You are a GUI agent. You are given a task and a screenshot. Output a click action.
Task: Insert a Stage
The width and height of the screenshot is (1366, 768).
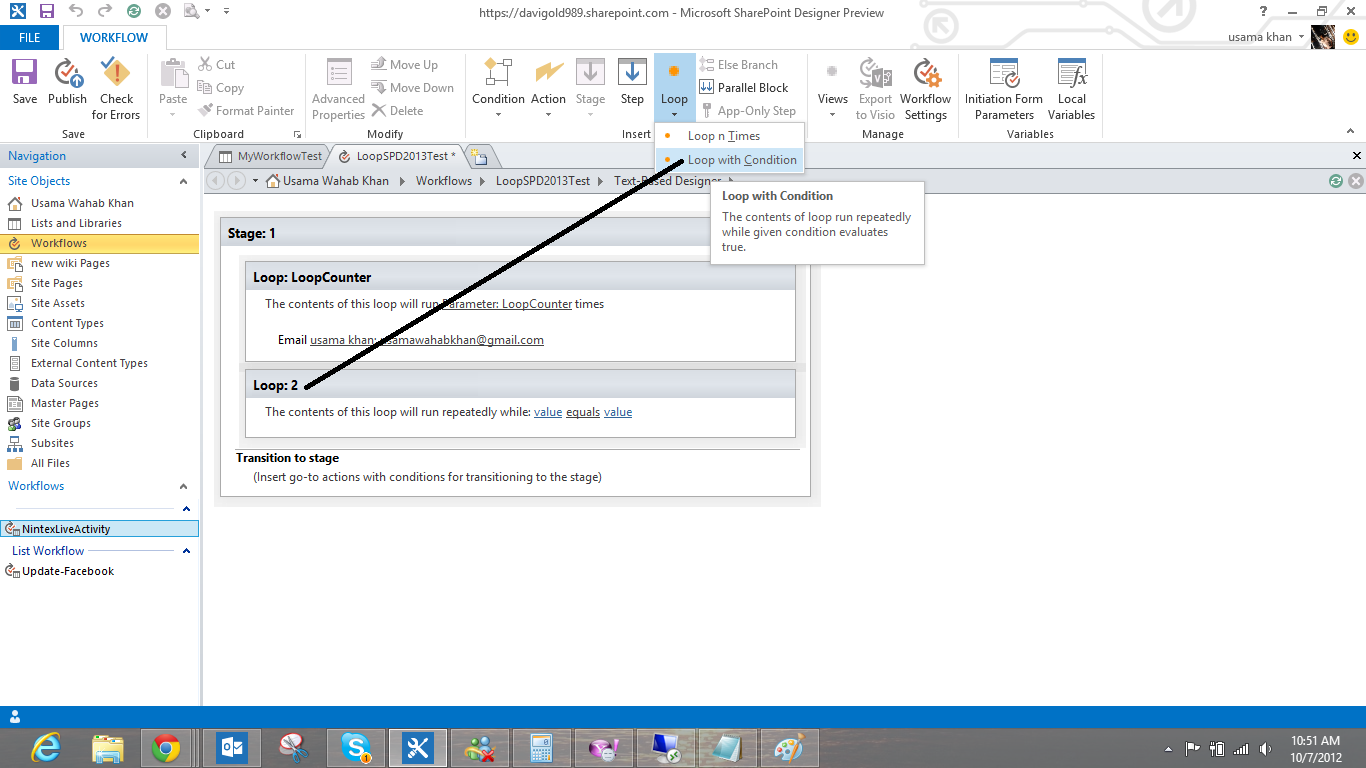(x=590, y=88)
